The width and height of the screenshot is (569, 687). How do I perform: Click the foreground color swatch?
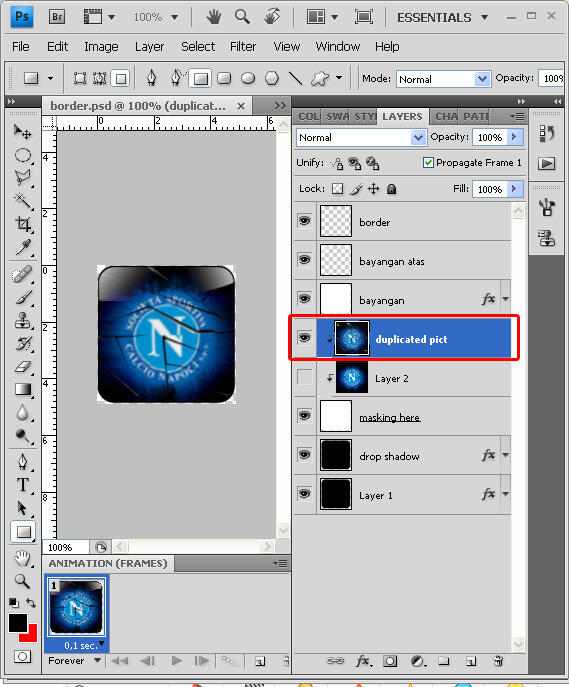pos(18,623)
